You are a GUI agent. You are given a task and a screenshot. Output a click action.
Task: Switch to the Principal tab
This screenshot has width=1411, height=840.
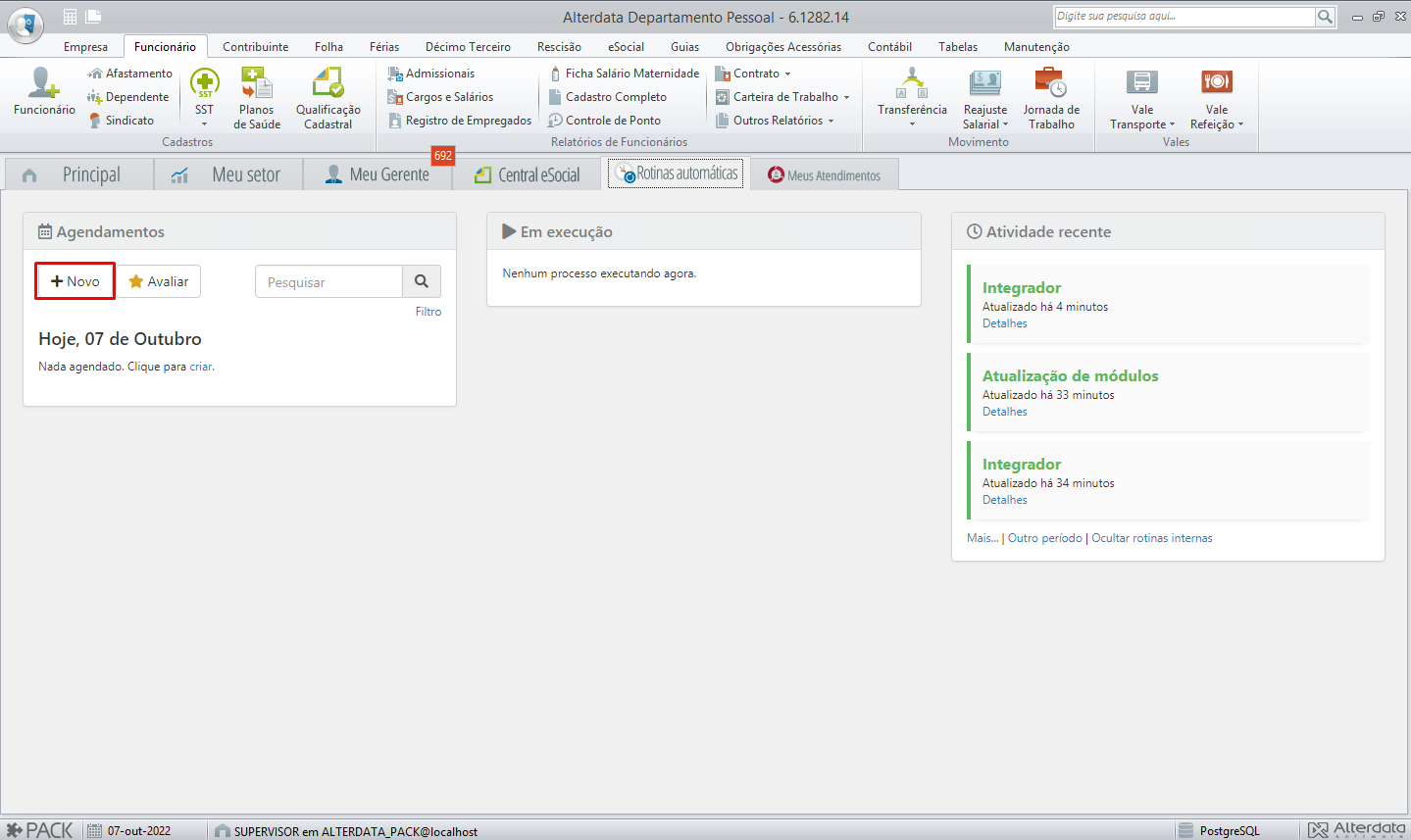coord(78,174)
